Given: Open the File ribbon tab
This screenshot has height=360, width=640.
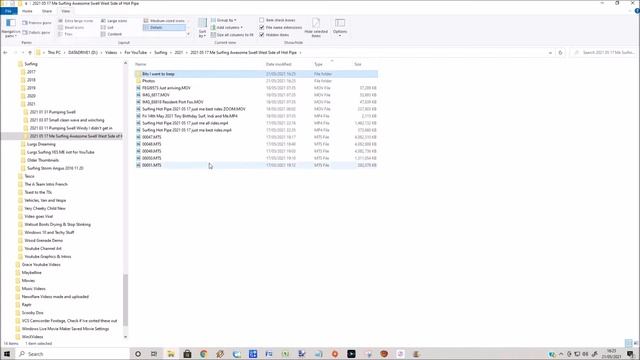Looking at the screenshot, I should (8, 11).
